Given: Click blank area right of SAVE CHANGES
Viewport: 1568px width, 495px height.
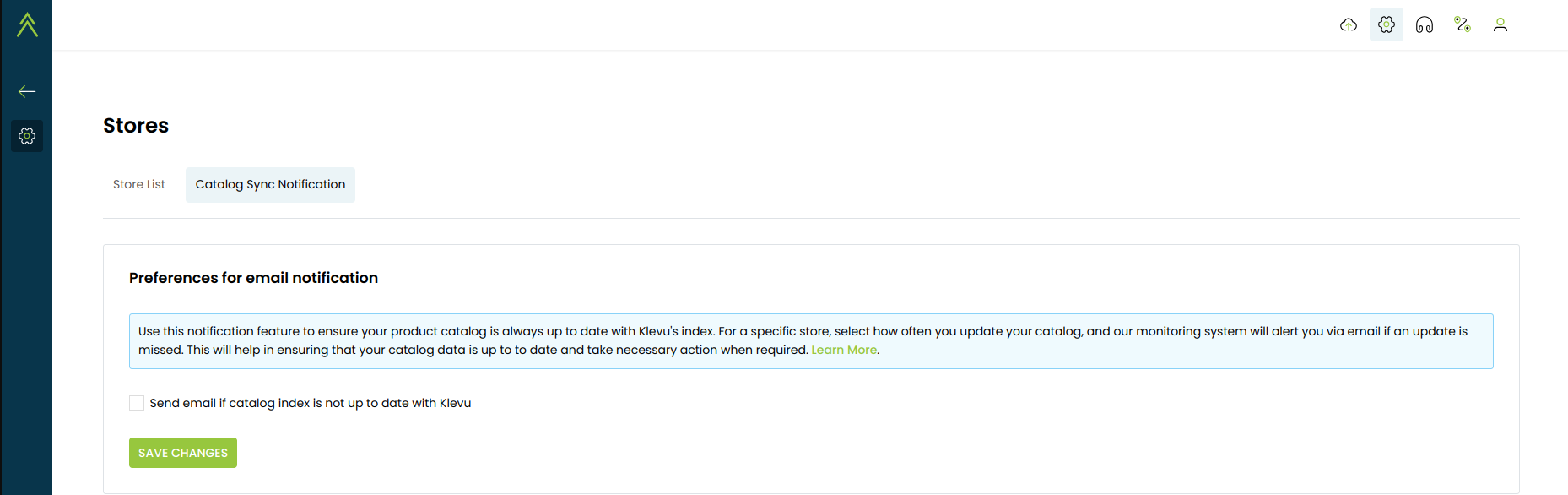Looking at the screenshot, I should (x=675, y=453).
